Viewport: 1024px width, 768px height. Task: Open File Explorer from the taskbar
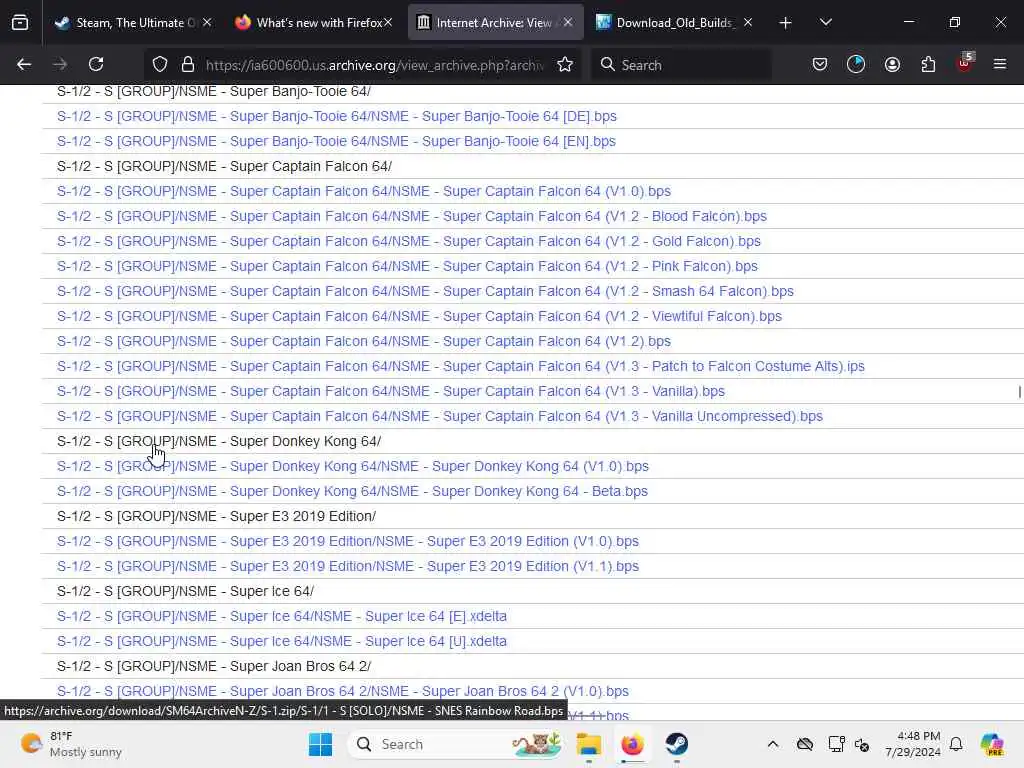pos(588,744)
